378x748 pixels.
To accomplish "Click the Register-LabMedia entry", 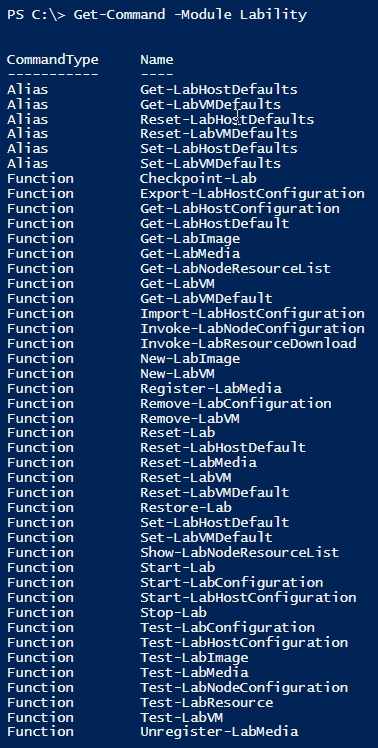I will pos(210,388).
